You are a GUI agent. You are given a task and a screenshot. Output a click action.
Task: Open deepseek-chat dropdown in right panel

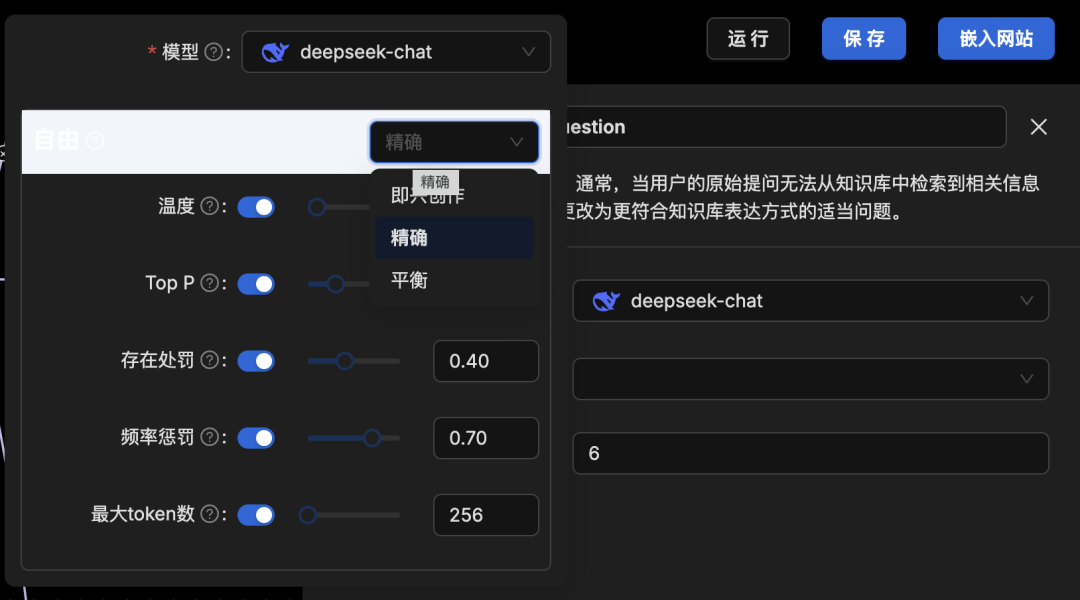(x=811, y=301)
